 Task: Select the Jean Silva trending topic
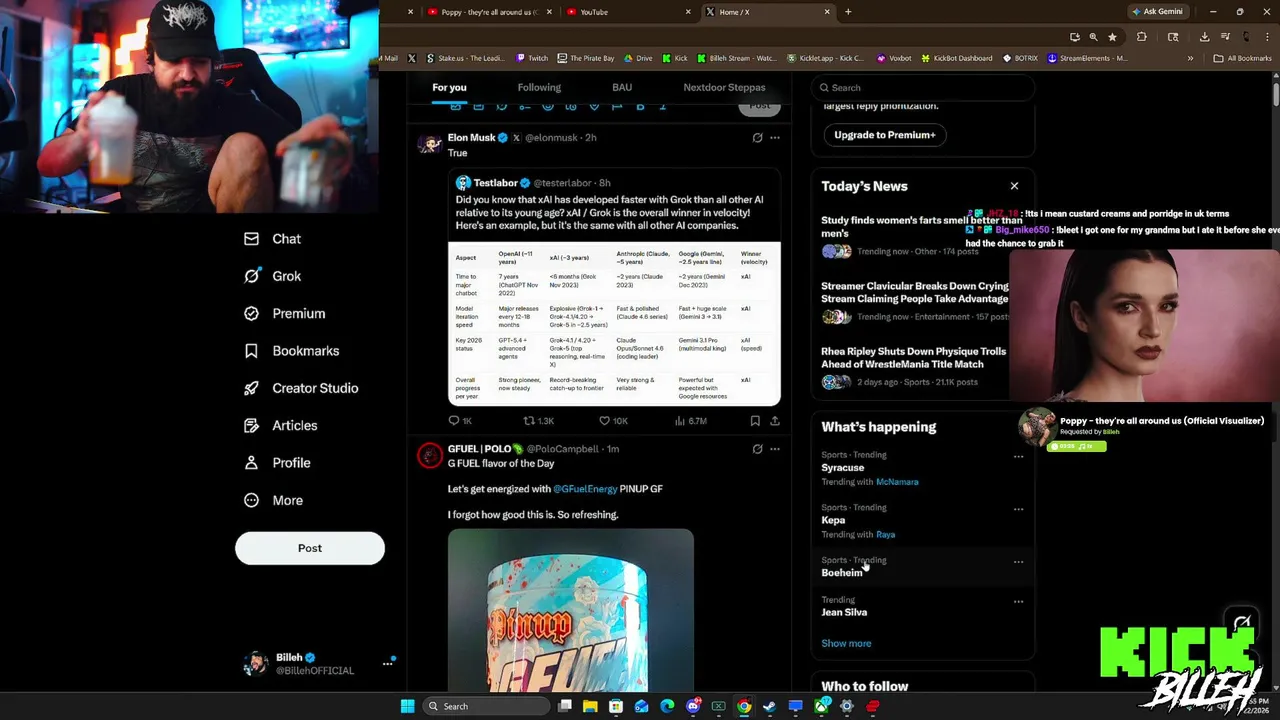tap(844, 612)
